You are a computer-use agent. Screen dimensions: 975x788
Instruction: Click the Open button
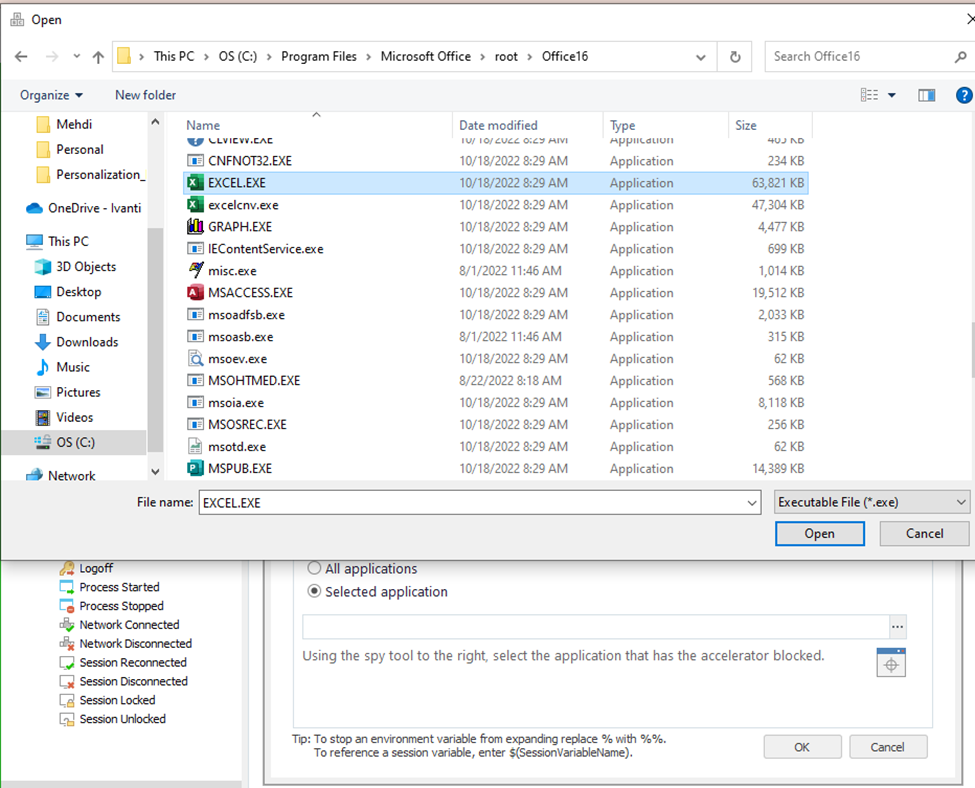[x=819, y=533]
